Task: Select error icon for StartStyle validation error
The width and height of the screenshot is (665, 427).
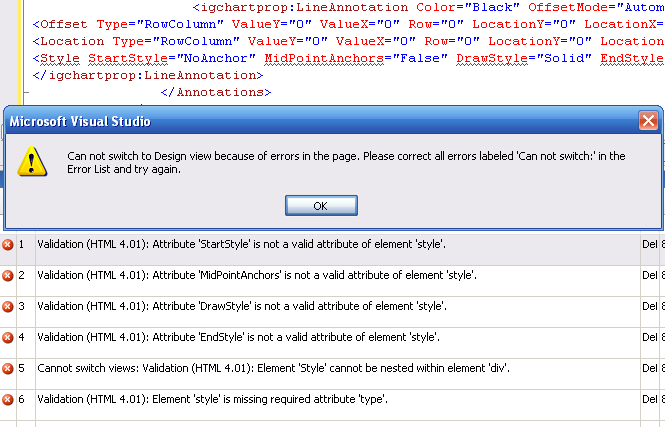Action: pyautogui.click(x=8, y=245)
